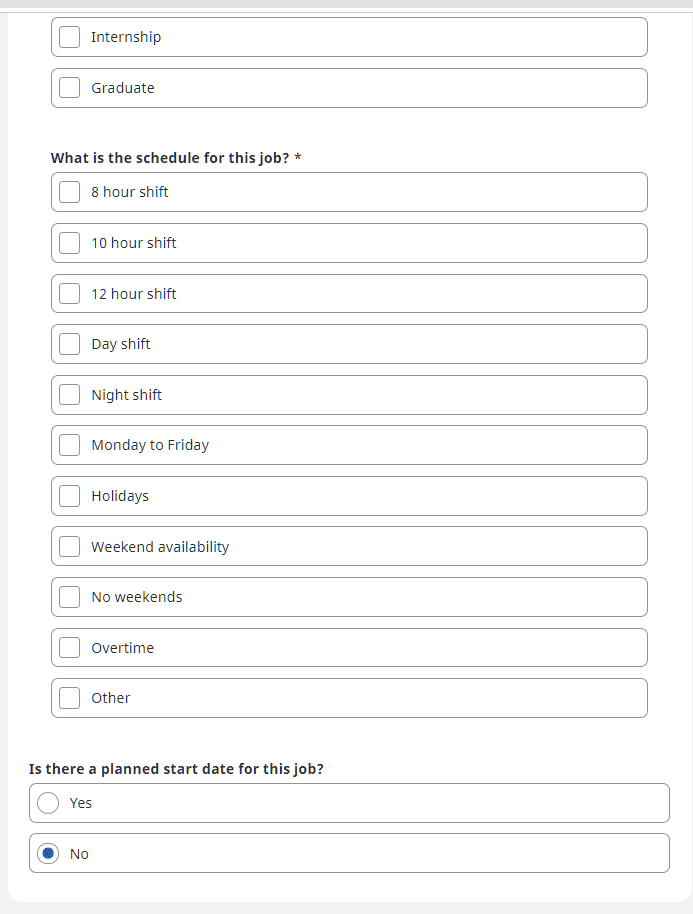
Task: Click the Night shift label text
Action: coord(127,395)
